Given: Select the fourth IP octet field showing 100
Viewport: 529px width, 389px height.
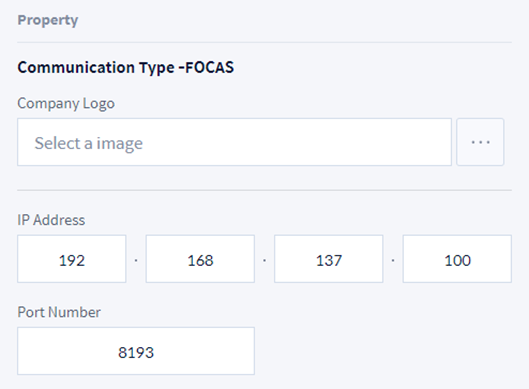Looking at the screenshot, I should pyautogui.click(x=457, y=259).
